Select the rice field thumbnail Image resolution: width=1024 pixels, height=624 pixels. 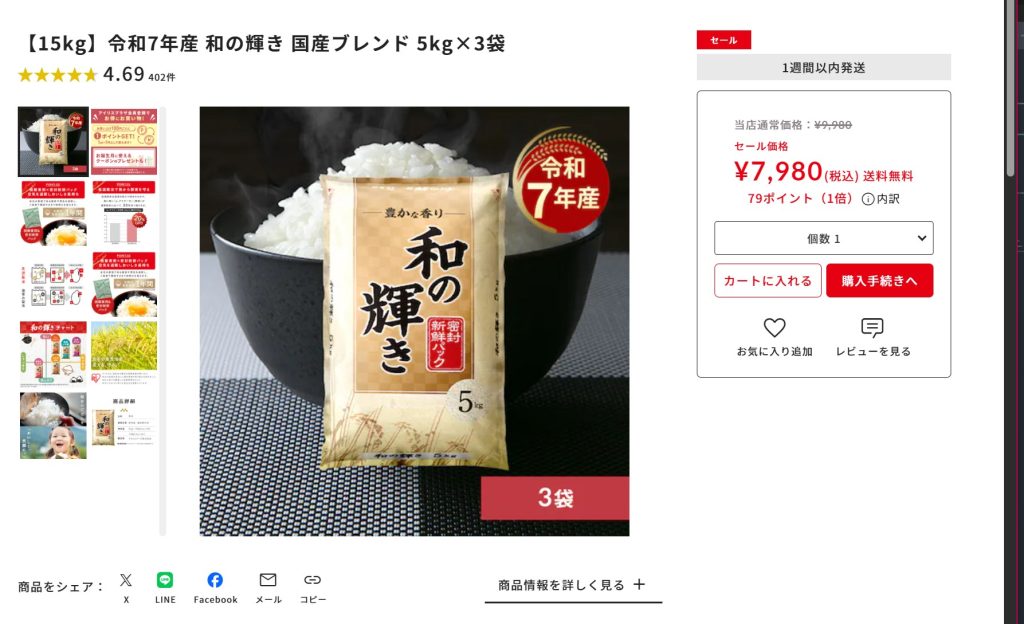pyautogui.click(x=124, y=353)
